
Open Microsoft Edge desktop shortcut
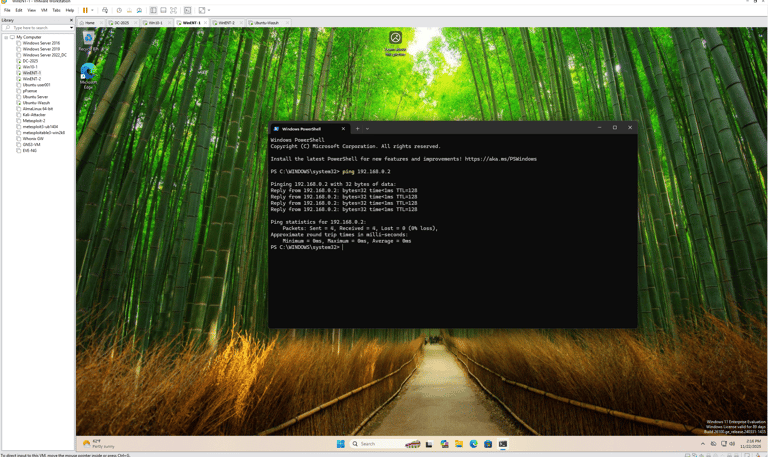pyautogui.click(x=88, y=75)
